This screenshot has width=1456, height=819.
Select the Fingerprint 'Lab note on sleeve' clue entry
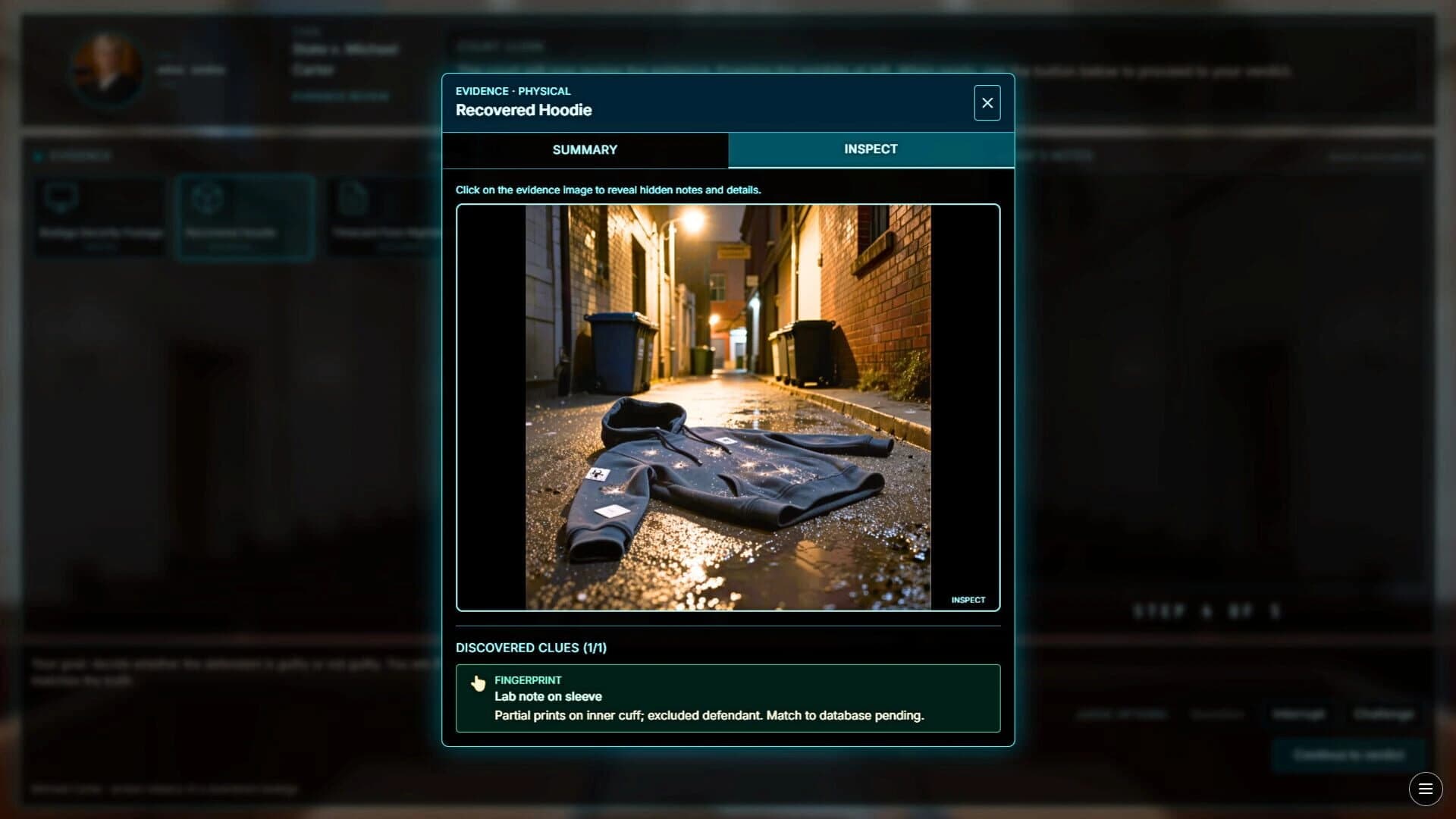tap(728, 698)
